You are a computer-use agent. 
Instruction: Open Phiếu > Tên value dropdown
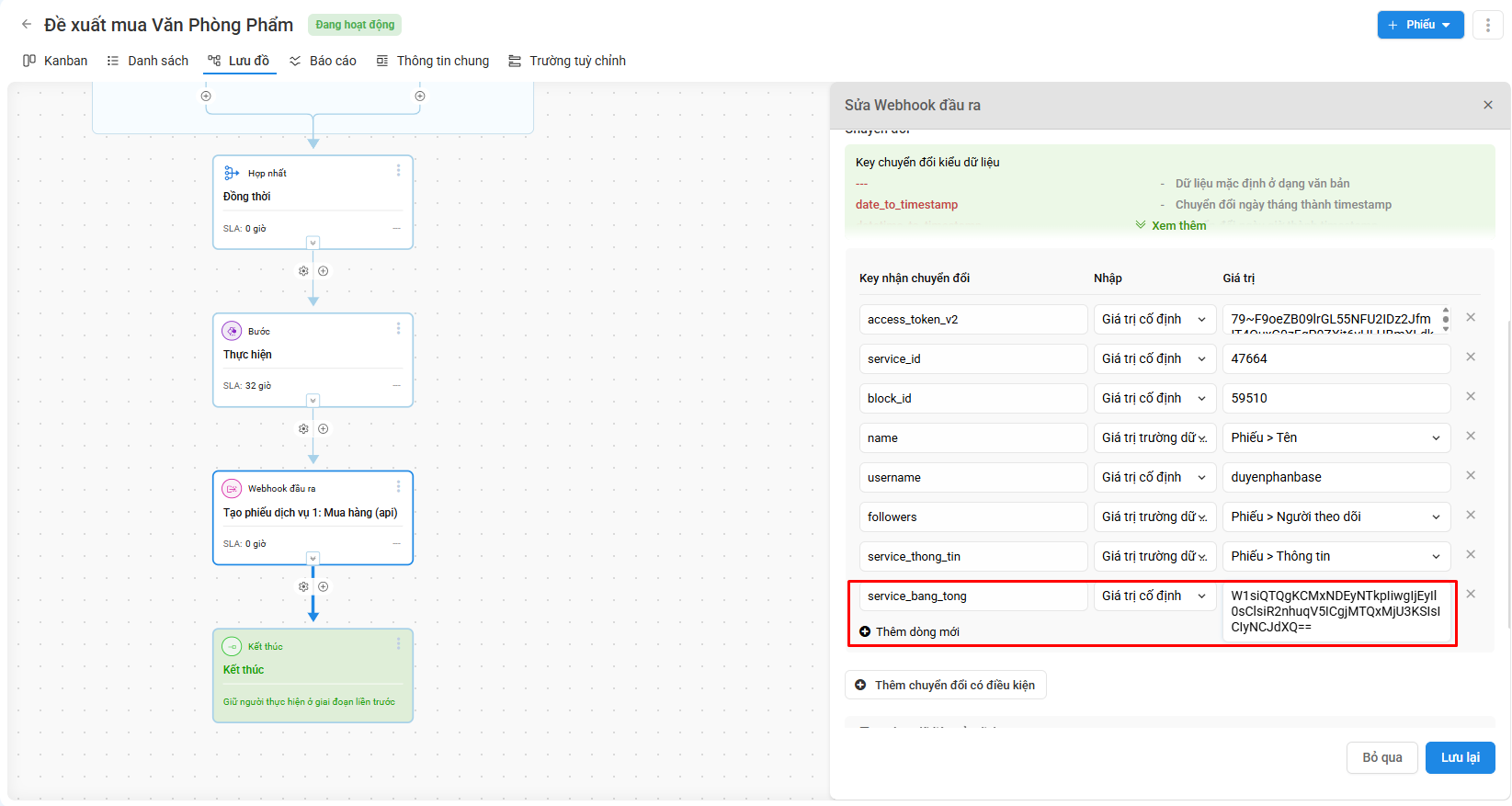point(1336,437)
